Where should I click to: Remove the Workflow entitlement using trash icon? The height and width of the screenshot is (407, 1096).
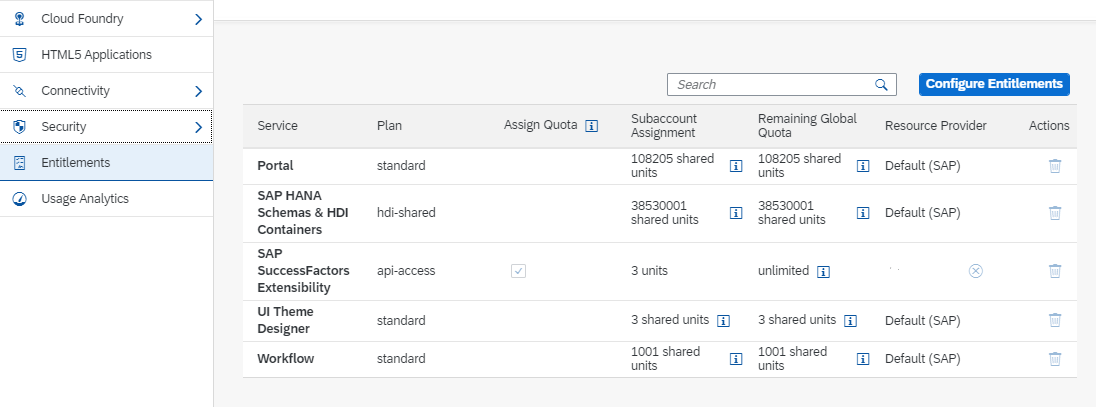(x=1055, y=359)
